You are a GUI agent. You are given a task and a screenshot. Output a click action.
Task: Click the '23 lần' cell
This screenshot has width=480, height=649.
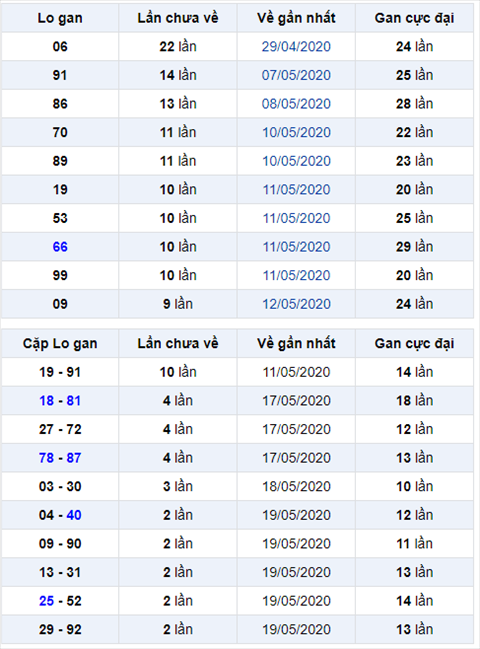click(x=414, y=161)
